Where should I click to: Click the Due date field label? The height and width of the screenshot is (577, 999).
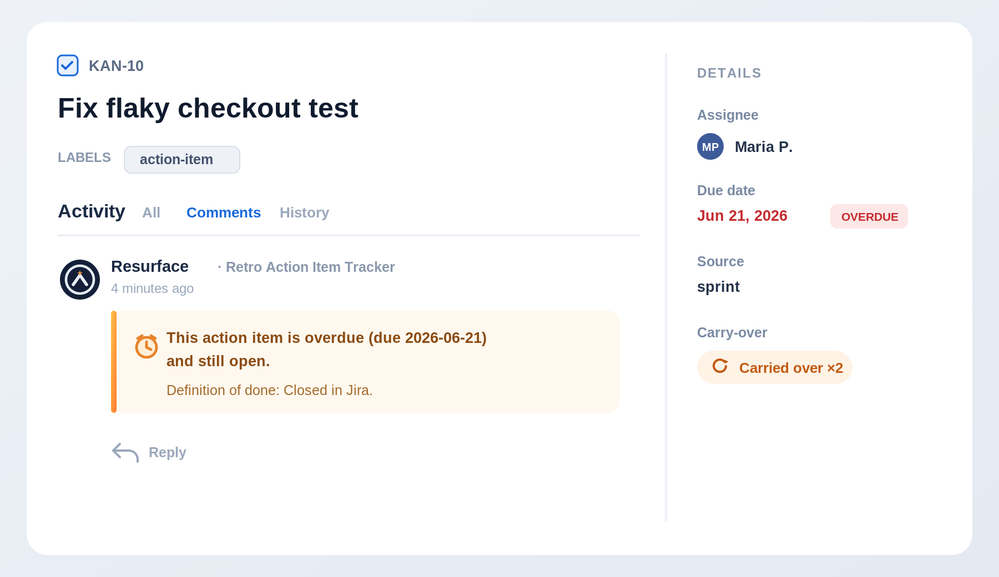pos(726,190)
